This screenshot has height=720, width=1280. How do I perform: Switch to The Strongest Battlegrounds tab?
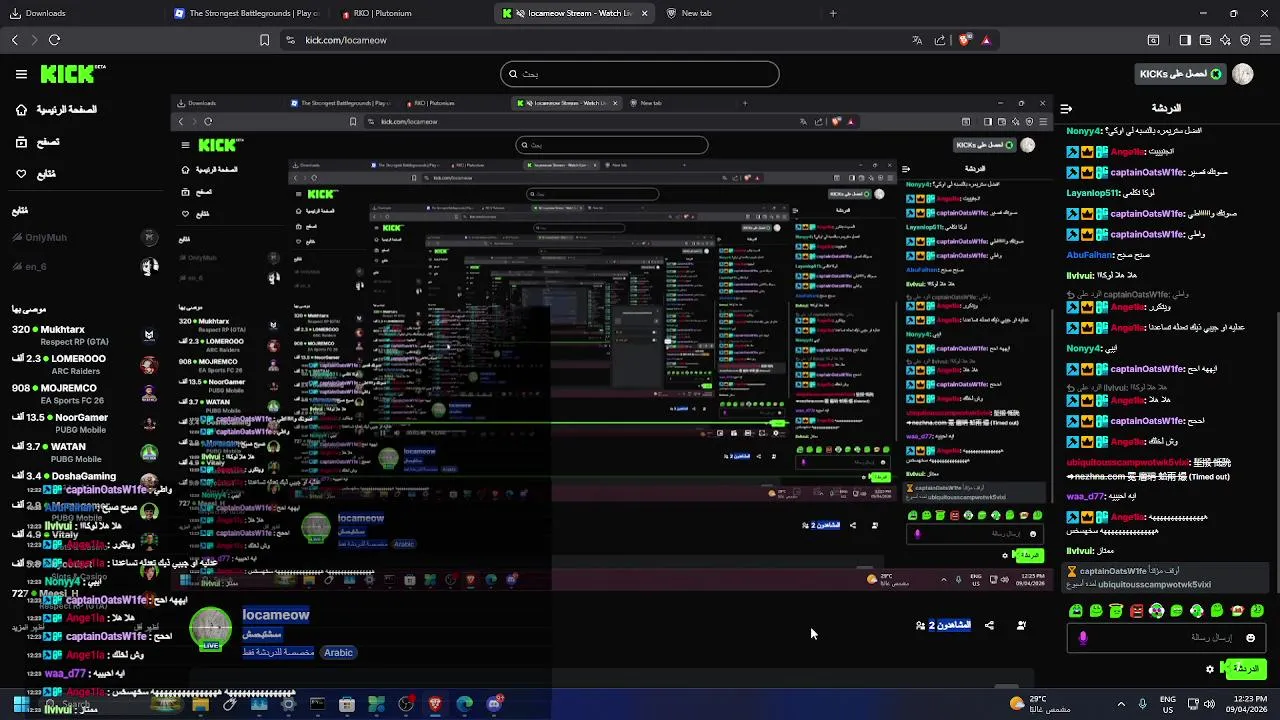click(246, 14)
